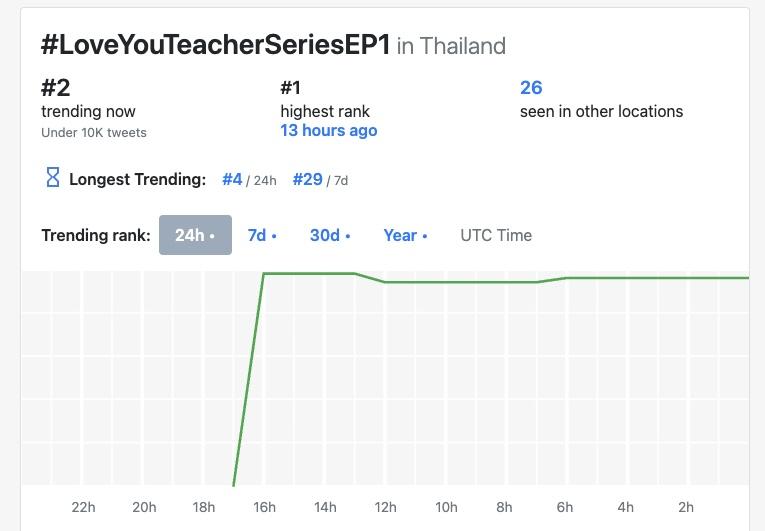Click the 26 other locations link

click(531, 88)
